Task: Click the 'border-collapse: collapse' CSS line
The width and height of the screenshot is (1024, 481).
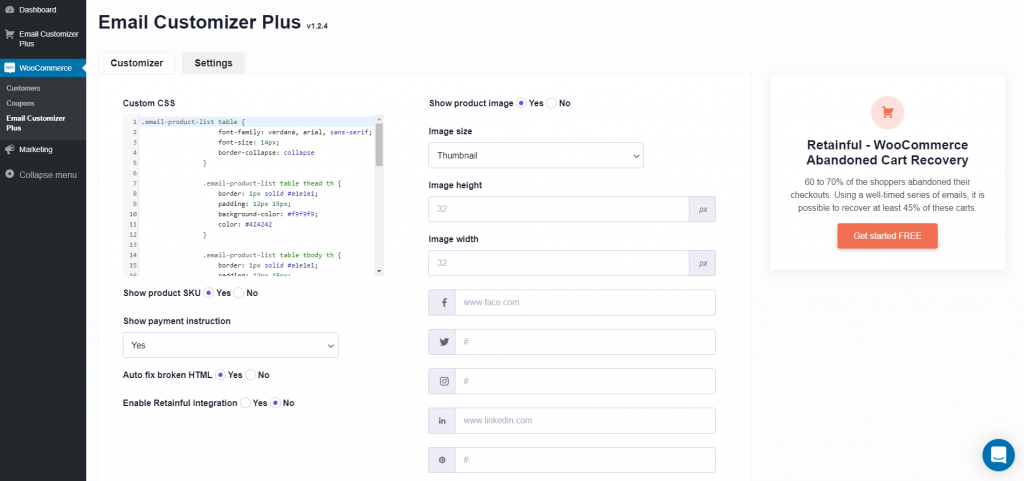Action: (x=266, y=152)
